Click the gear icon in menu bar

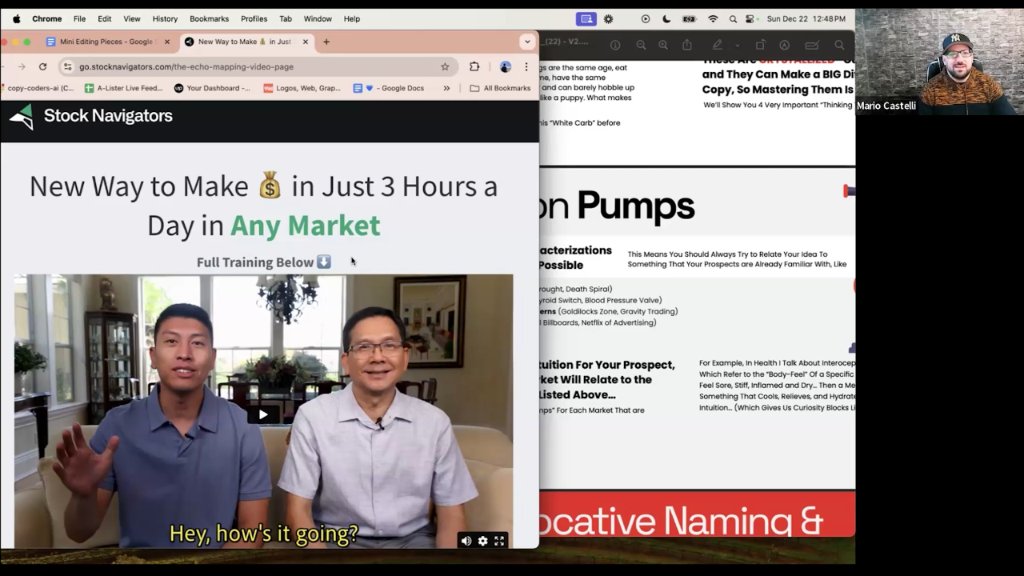pyautogui.click(x=609, y=19)
